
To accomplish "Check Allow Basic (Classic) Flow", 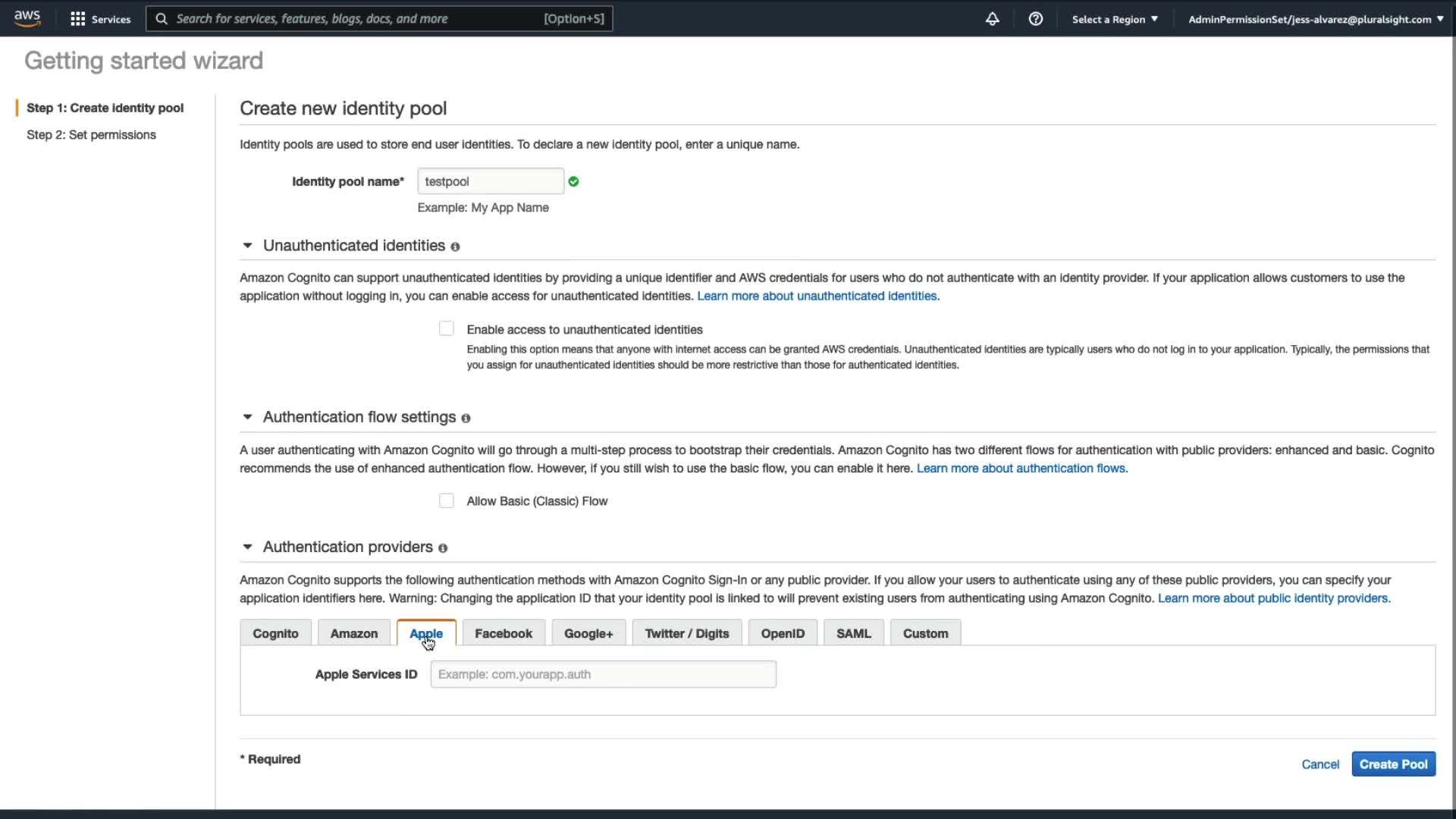I will click(x=447, y=501).
